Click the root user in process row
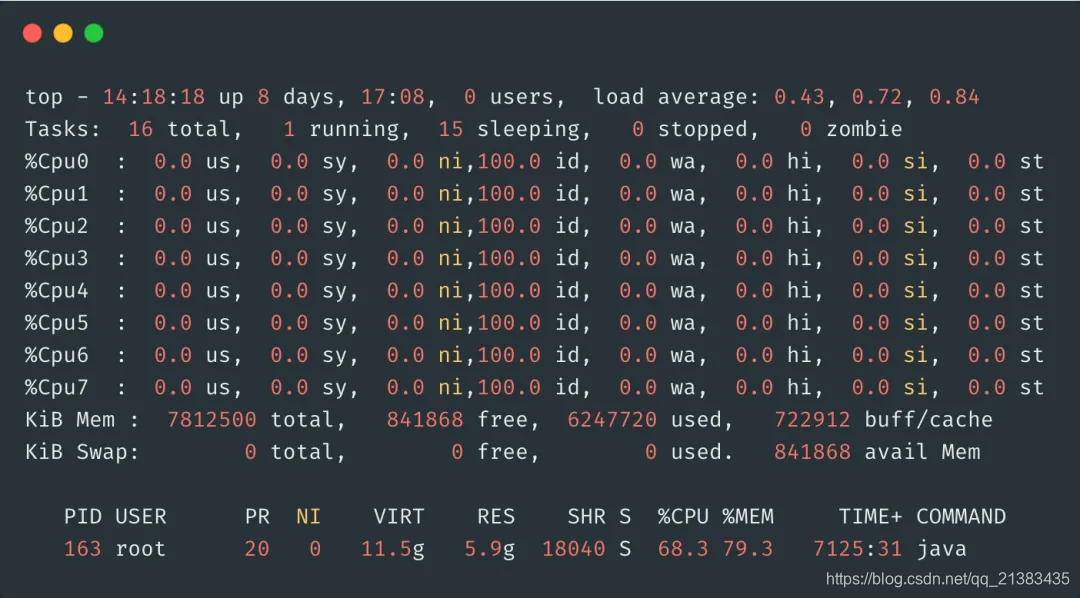1080x598 pixels. [x=141, y=549]
